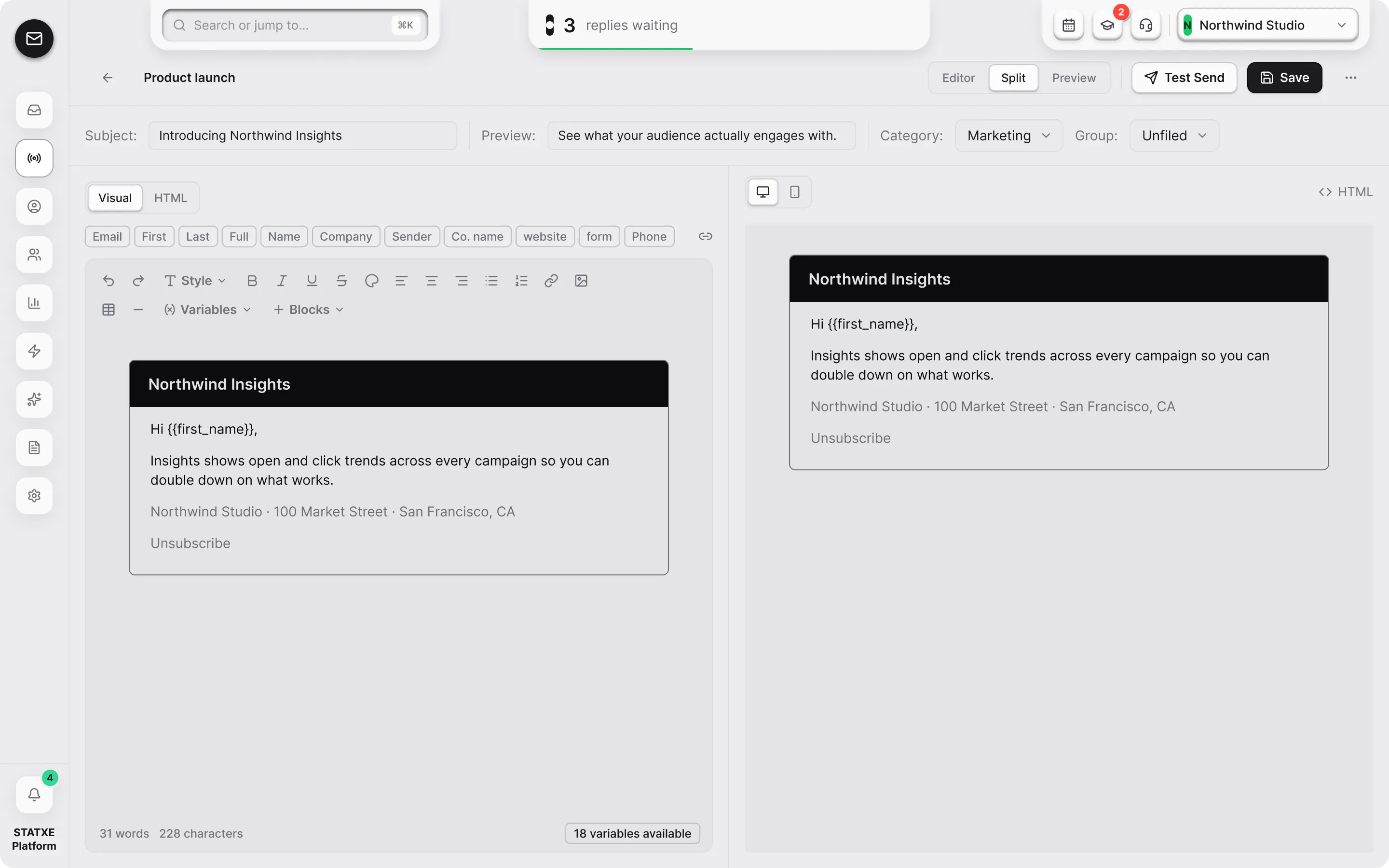This screenshot has width=1389, height=868.
Task: Insert the Email variable chip
Action: tap(108, 236)
